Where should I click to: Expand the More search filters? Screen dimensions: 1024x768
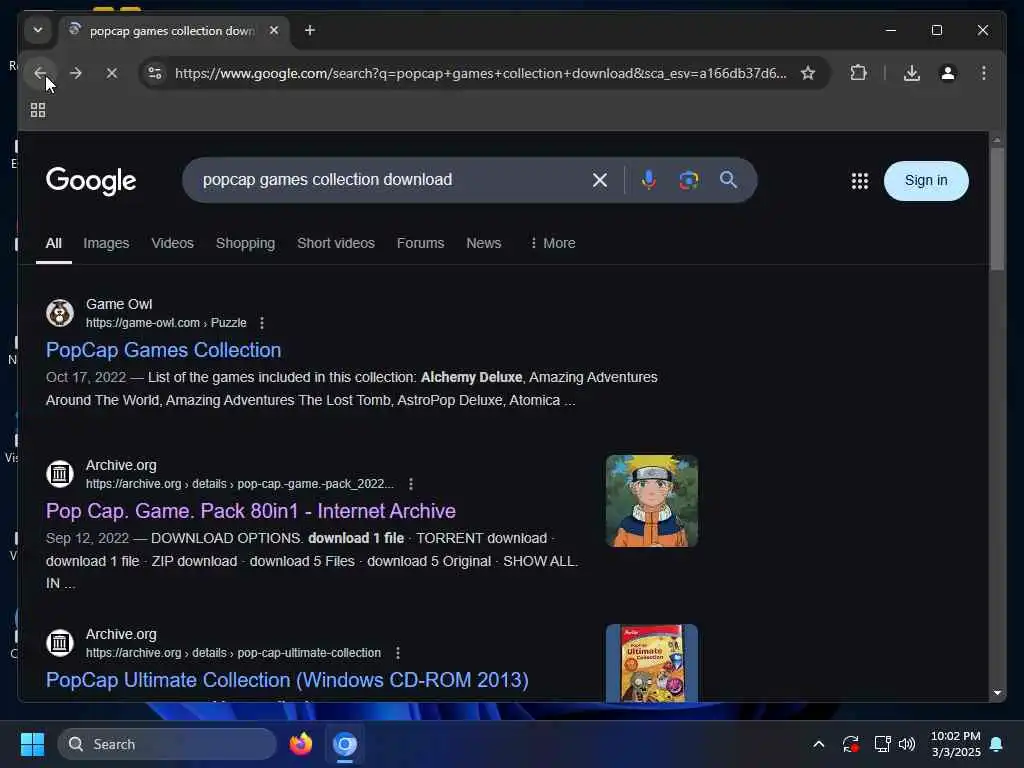point(552,244)
